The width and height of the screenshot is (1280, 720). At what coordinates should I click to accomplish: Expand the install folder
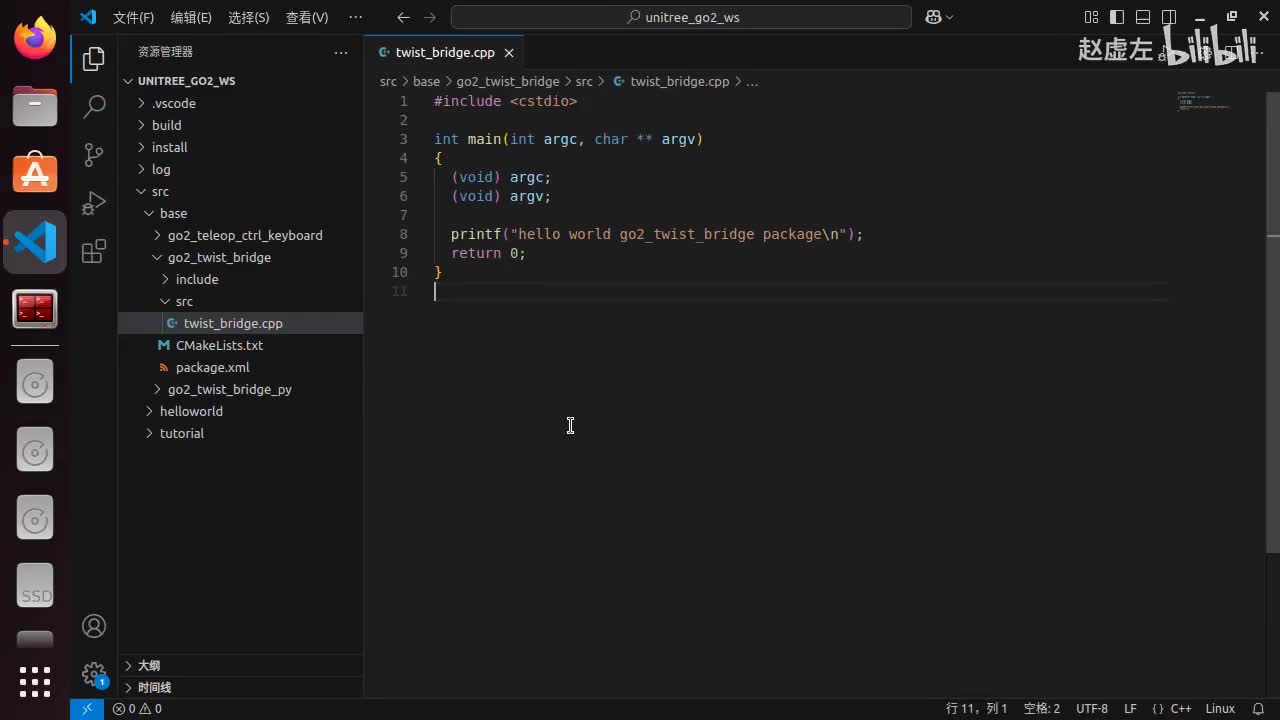pyautogui.click(x=240, y=147)
